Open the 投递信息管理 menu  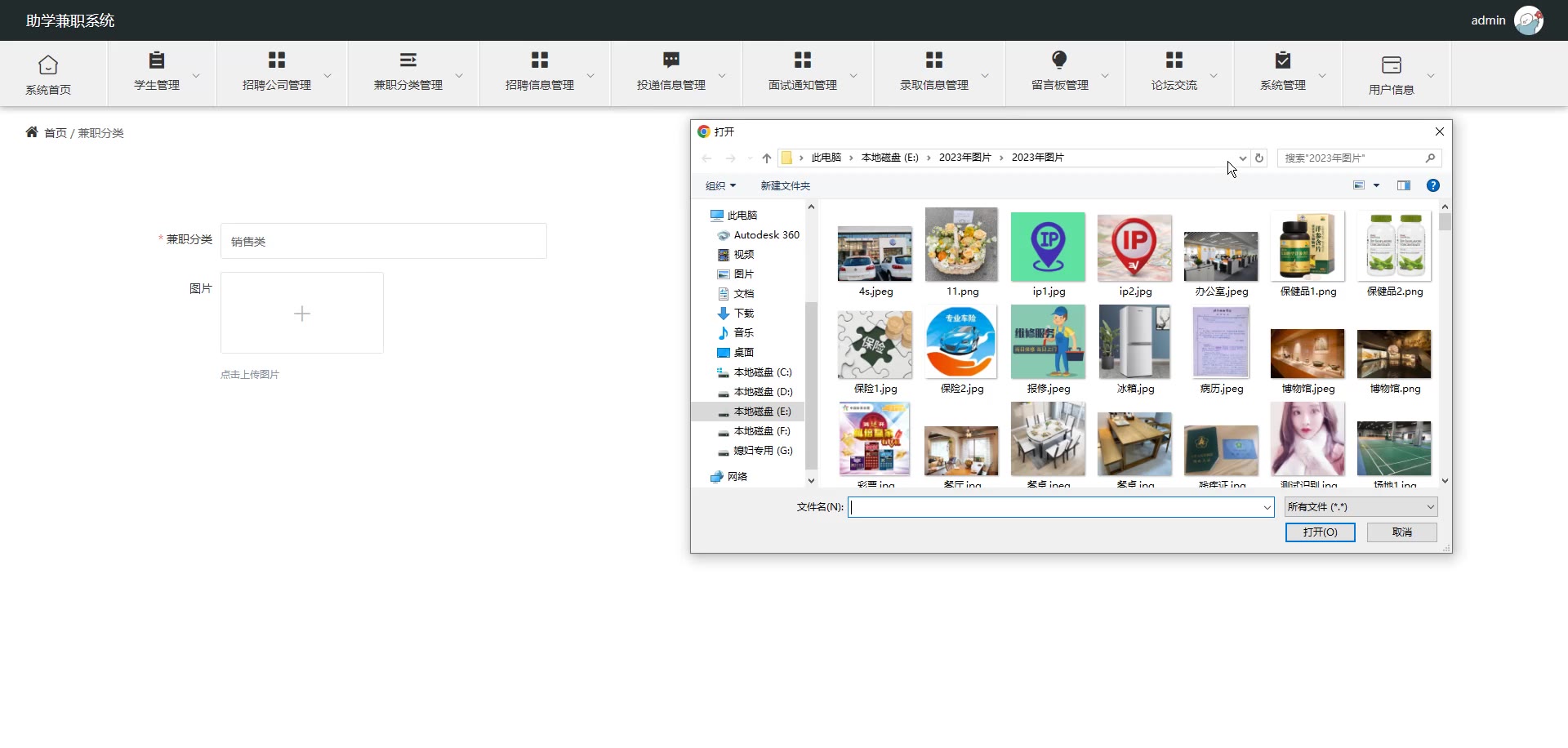point(677,73)
